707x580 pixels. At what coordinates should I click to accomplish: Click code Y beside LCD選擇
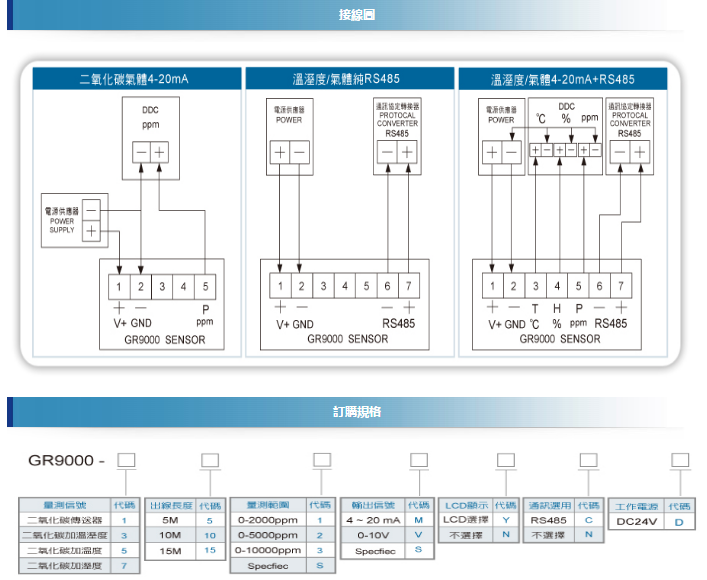(506, 520)
